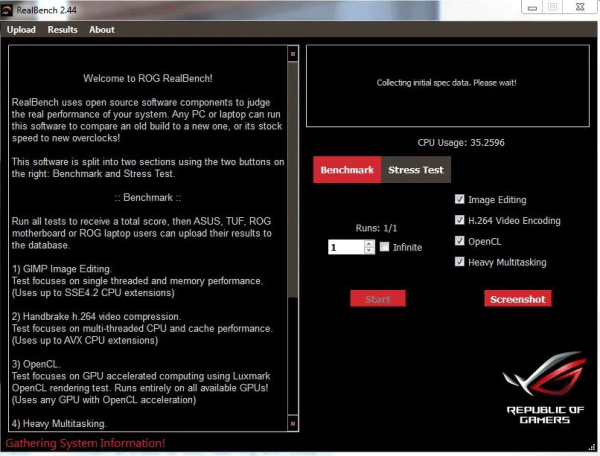This screenshot has width=600, height=456.
Task: Click 'Welcome to ROG RealBench!' heading
Action: (x=148, y=78)
